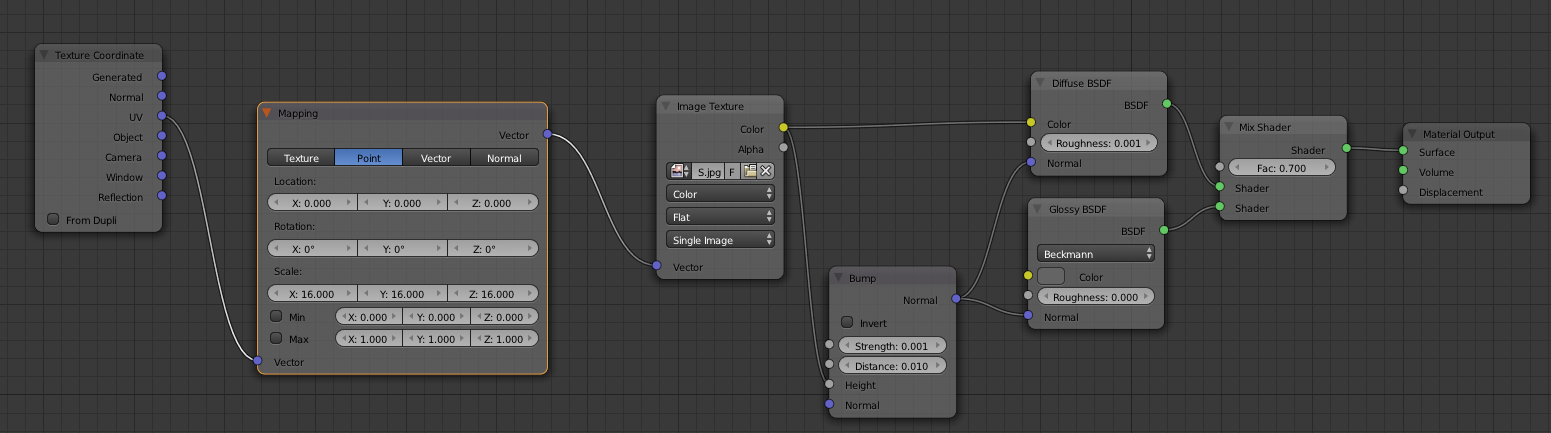Click the Bump Strength 0.001 field

pos(891,346)
